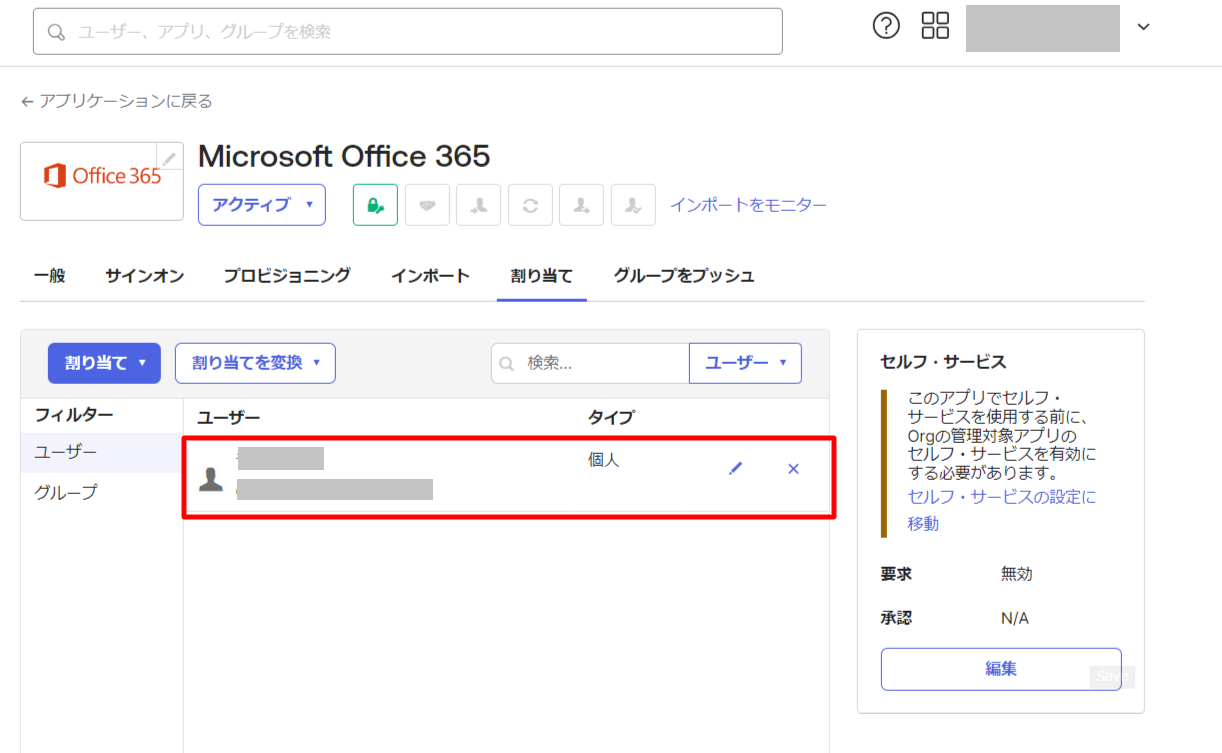Screen dimensions: 1222x753
Task: Remove the assigned user with the X icon
Action: tap(793, 468)
